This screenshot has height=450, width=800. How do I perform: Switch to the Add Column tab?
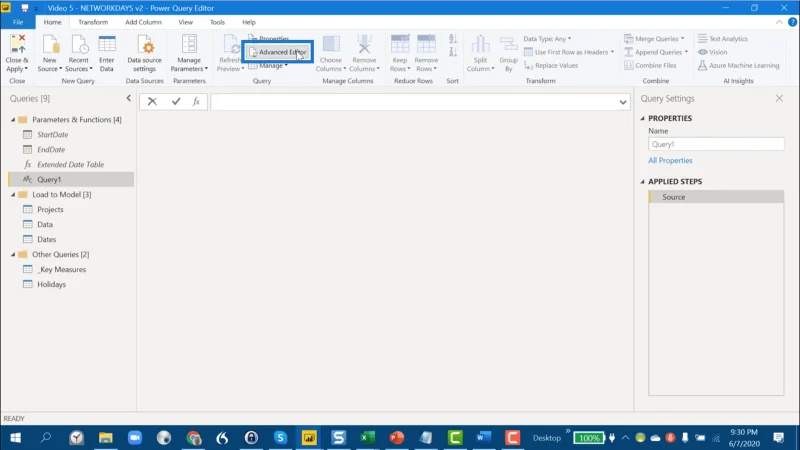pos(143,22)
